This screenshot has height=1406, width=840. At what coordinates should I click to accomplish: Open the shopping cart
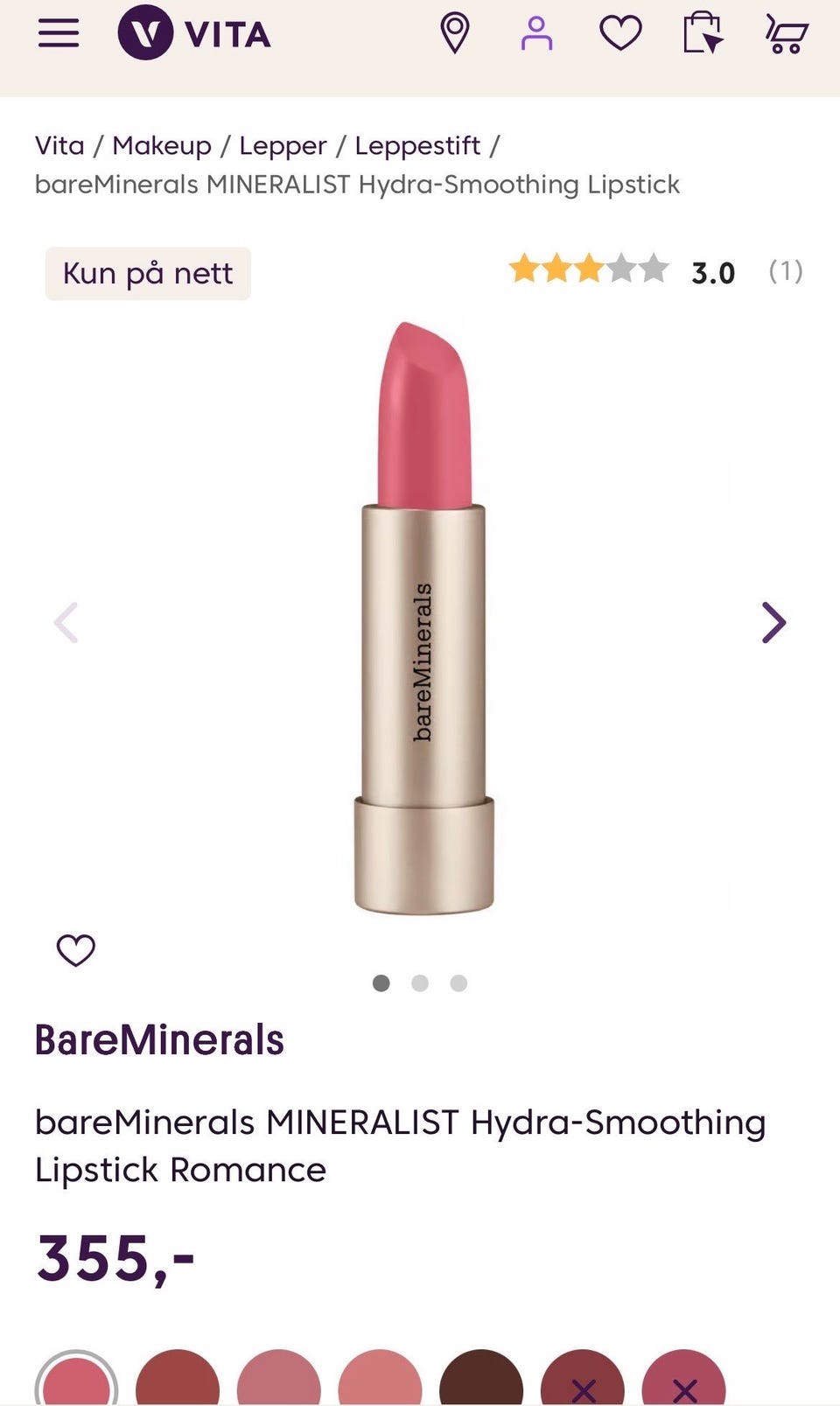pyautogui.click(x=786, y=33)
